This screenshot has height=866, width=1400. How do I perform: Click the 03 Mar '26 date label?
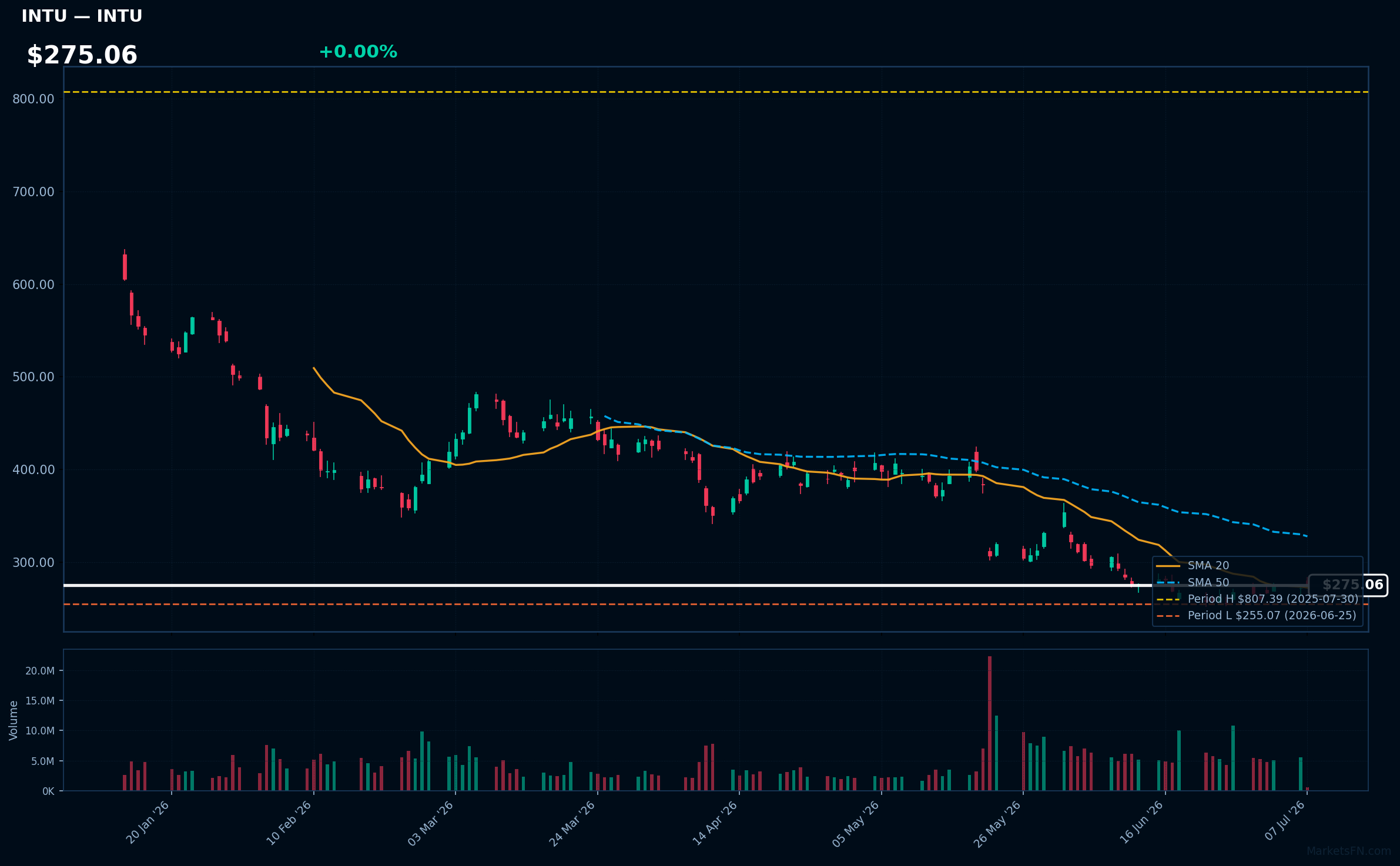(431, 823)
